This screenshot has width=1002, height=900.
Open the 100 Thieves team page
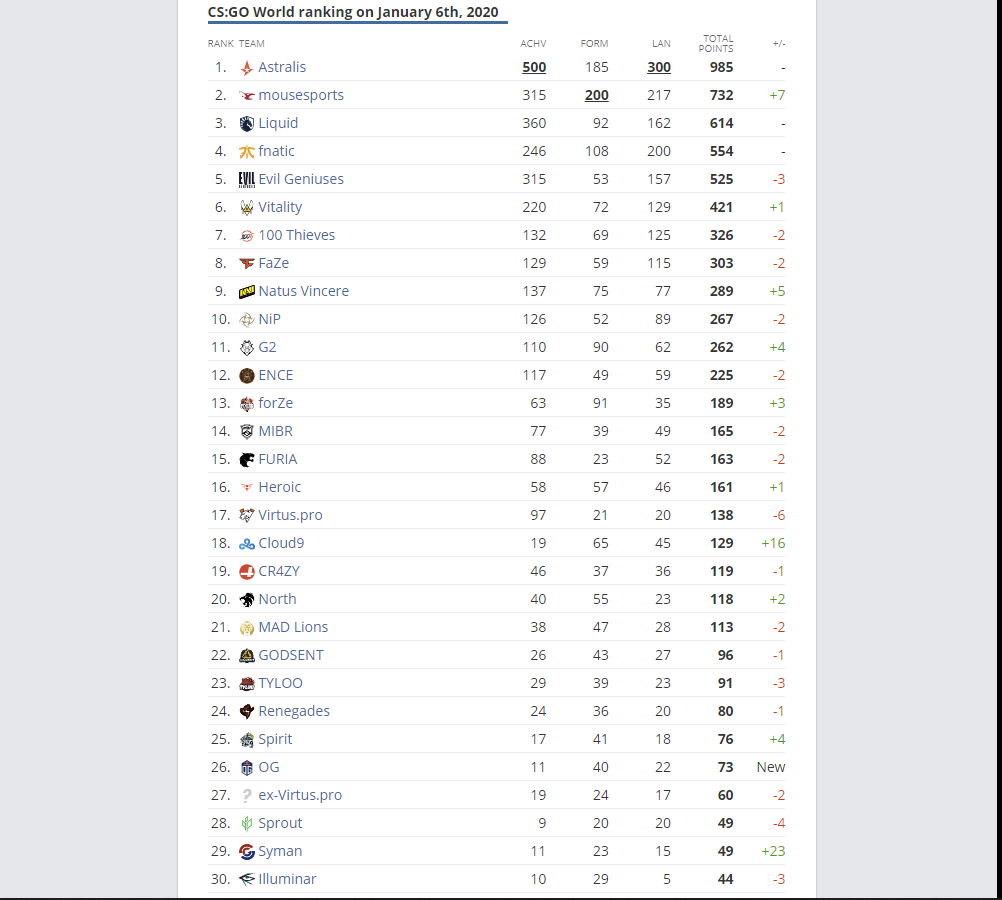(x=297, y=235)
